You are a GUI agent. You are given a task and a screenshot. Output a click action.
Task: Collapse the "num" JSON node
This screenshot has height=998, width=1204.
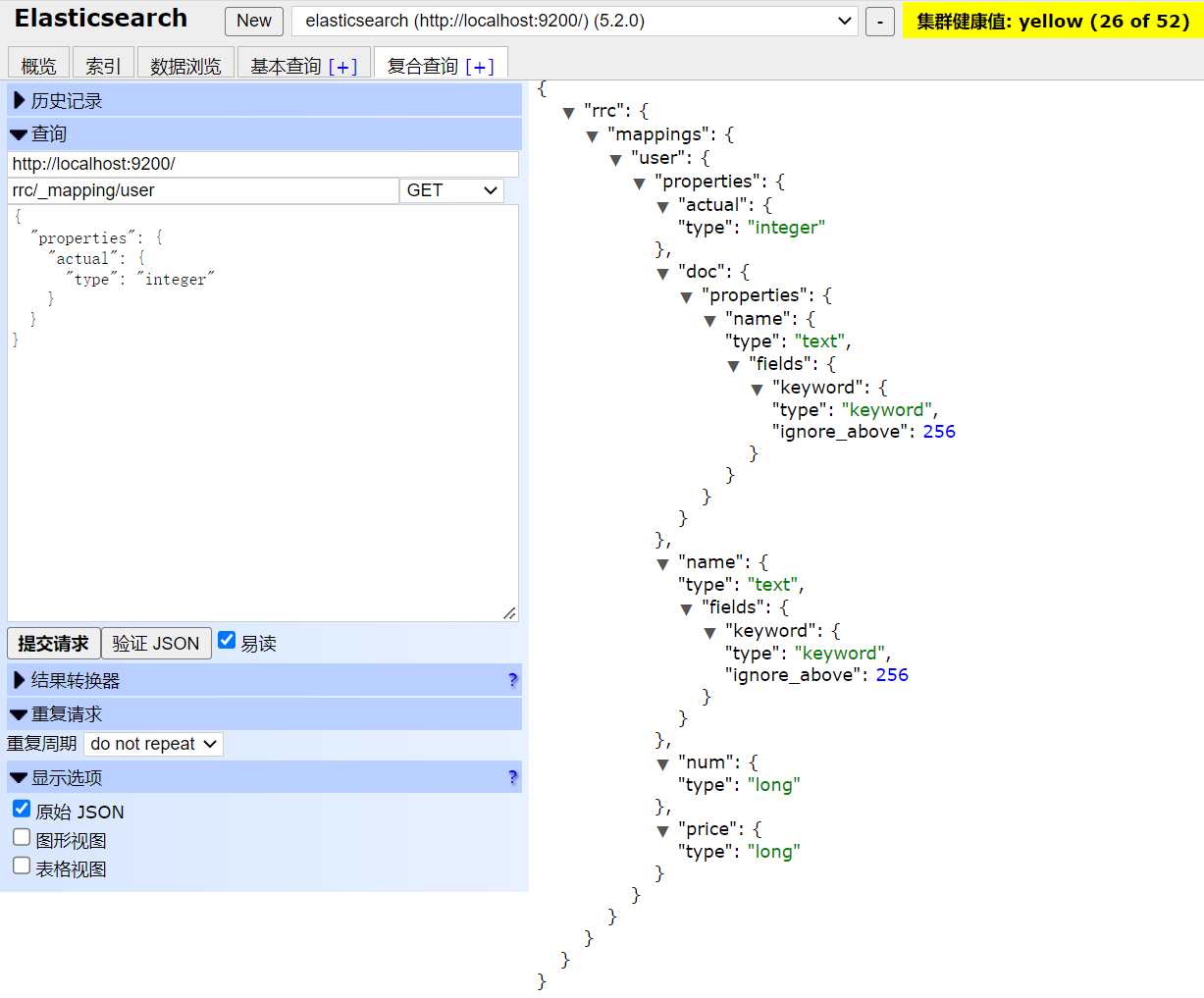[662, 764]
